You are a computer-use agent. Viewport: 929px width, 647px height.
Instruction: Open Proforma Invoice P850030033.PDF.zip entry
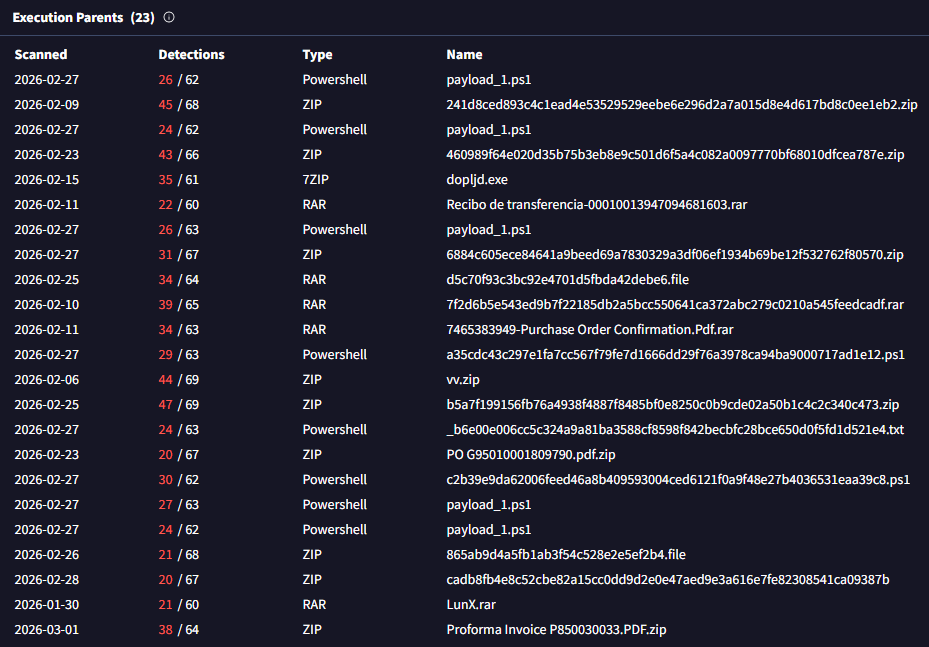point(556,630)
